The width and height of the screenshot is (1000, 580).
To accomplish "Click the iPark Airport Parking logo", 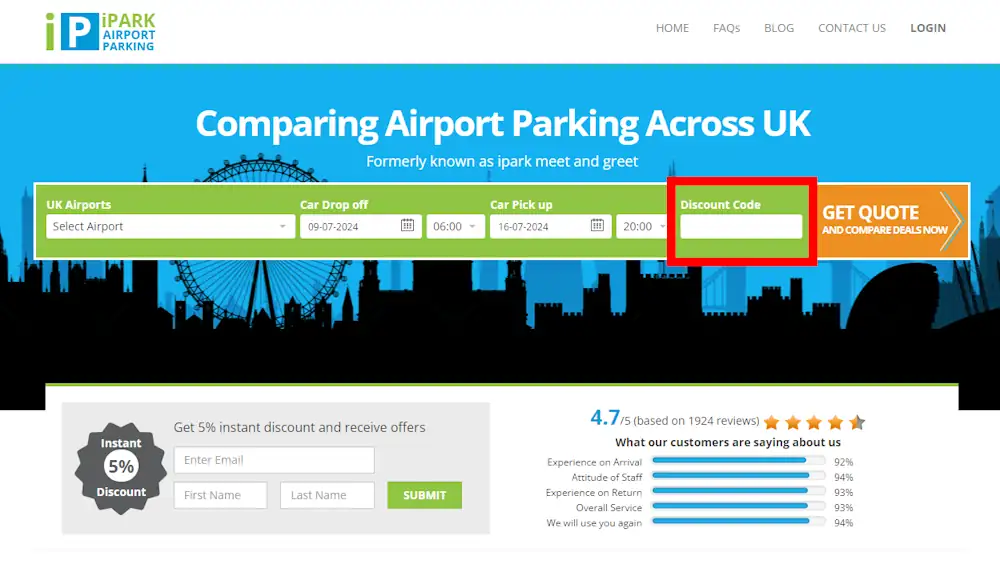I will click(x=101, y=31).
